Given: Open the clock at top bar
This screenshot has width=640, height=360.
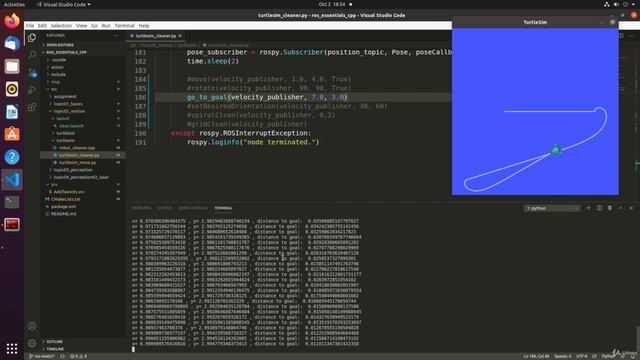Looking at the screenshot, I should point(332,4).
